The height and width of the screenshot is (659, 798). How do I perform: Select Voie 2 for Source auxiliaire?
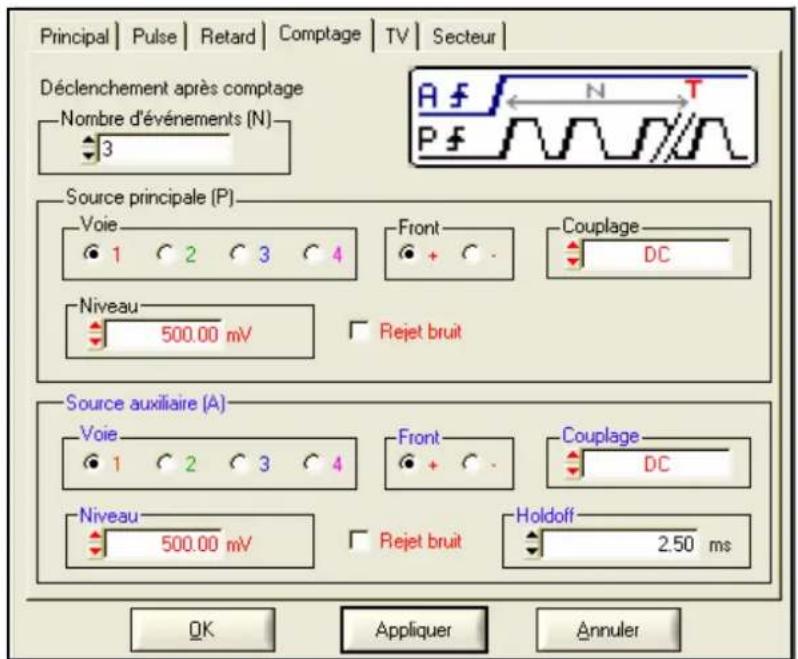point(165,463)
